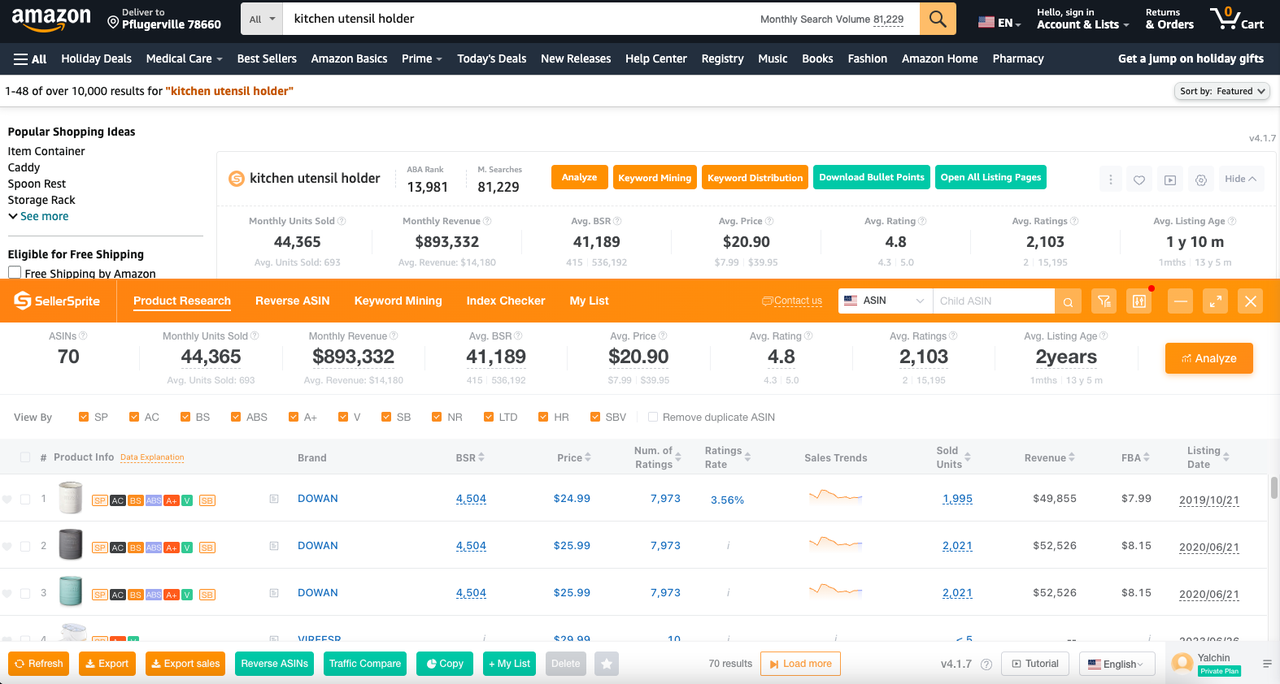Open the gear settings icon in keyword panel
The image size is (1280, 684).
pyautogui.click(x=1201, y=179)
